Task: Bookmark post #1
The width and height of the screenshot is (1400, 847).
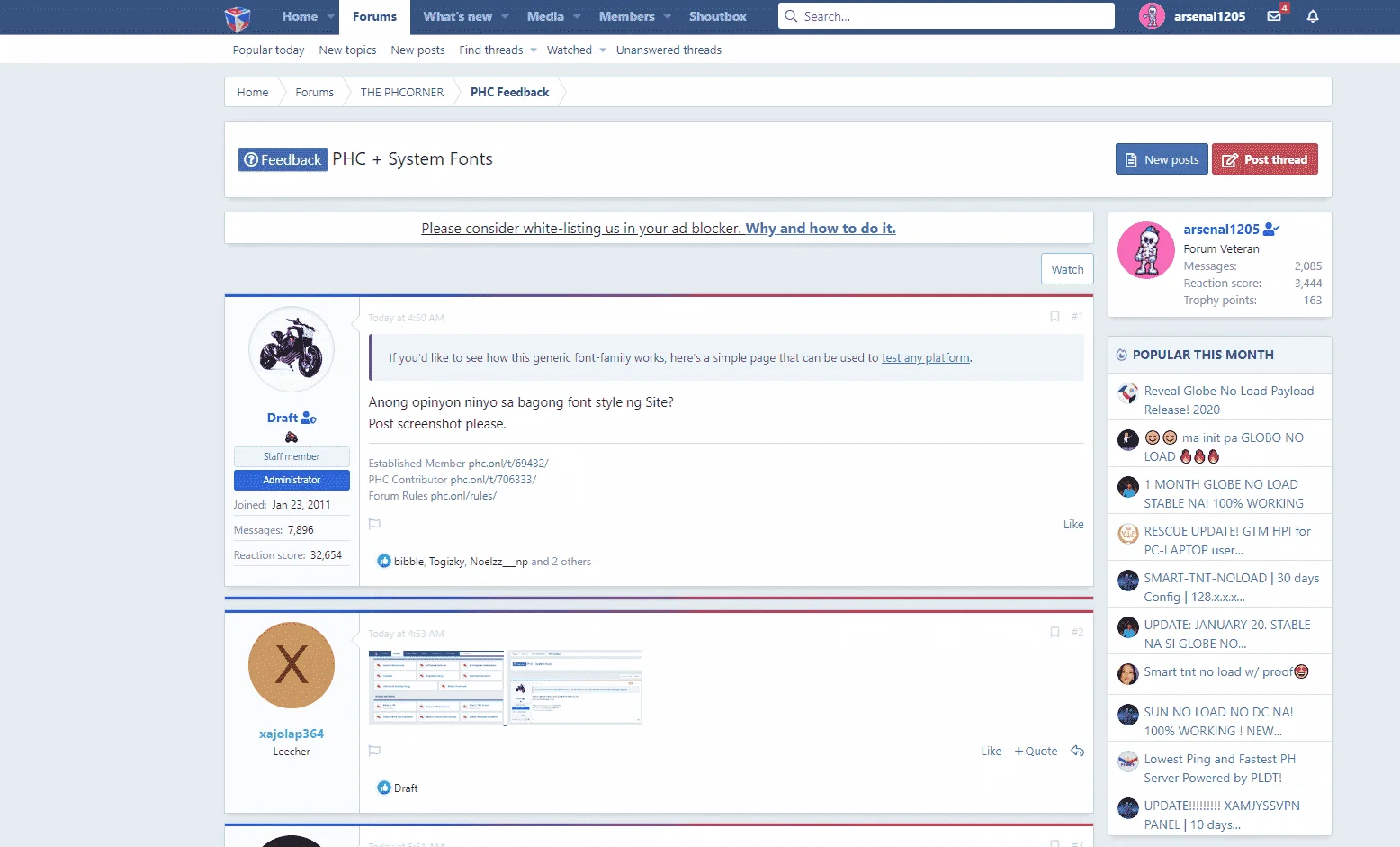Action: [1054, 317]
